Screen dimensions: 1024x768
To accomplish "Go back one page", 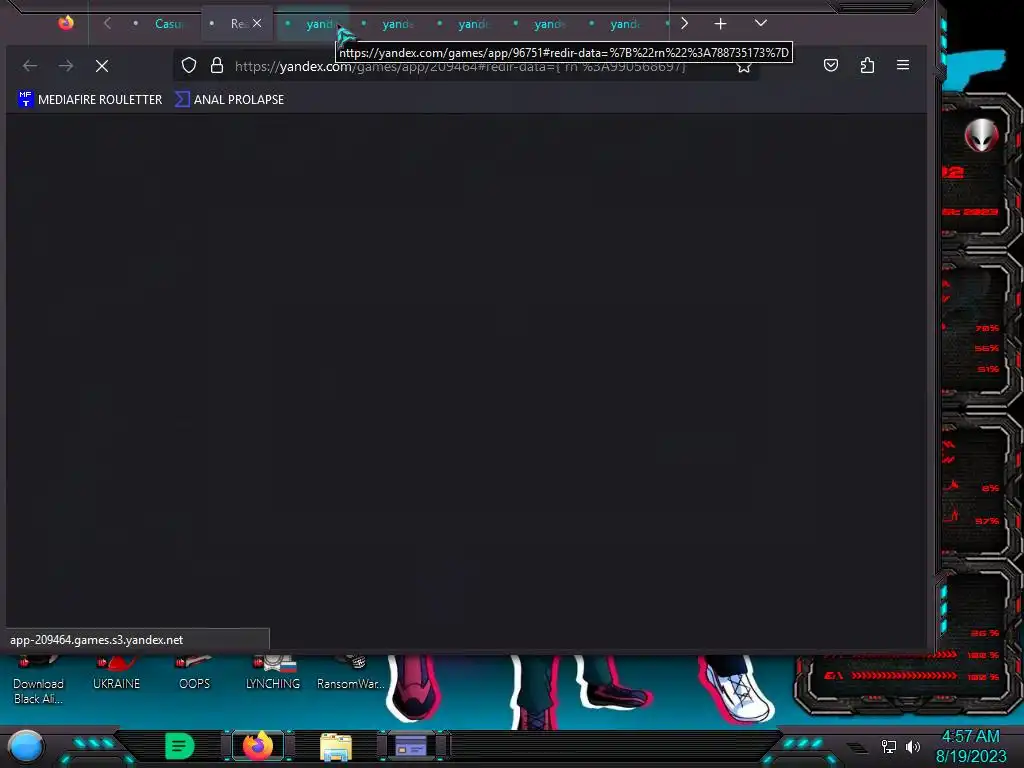I will (30, 66).
